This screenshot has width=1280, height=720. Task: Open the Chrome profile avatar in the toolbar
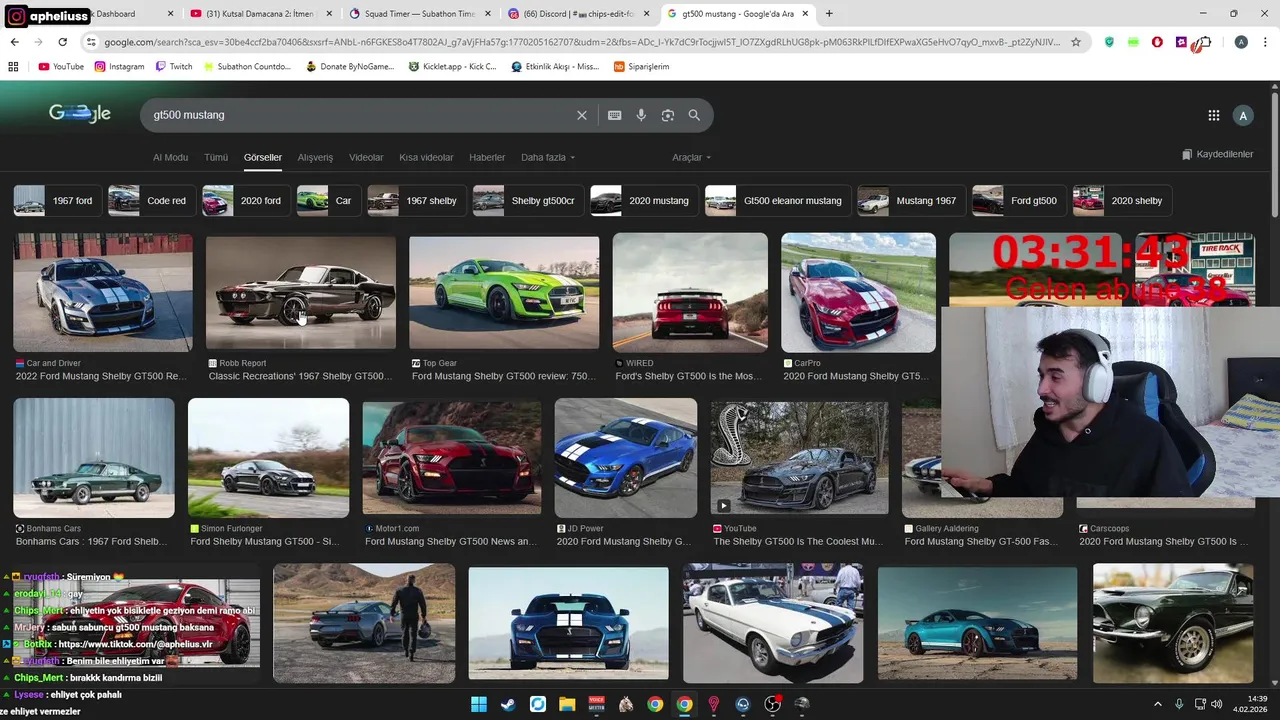pyautogui.click(x=1241, y=42)
